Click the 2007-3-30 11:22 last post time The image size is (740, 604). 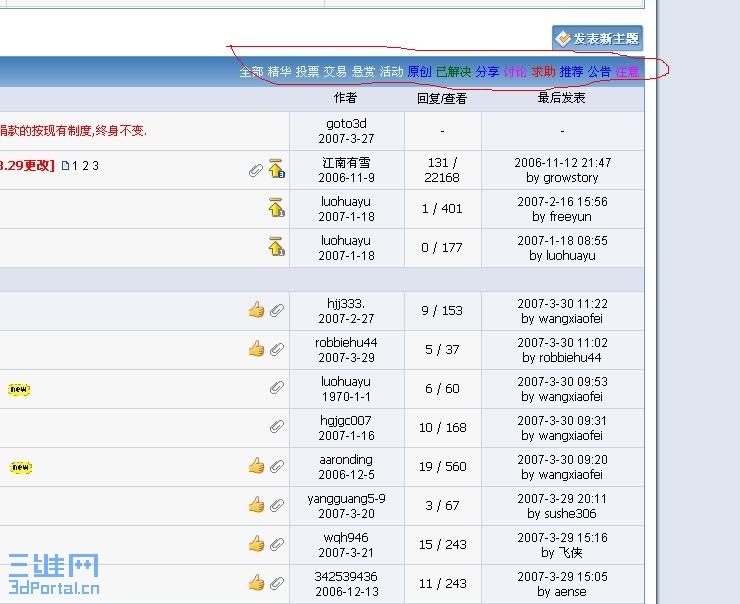pos(562,303)
